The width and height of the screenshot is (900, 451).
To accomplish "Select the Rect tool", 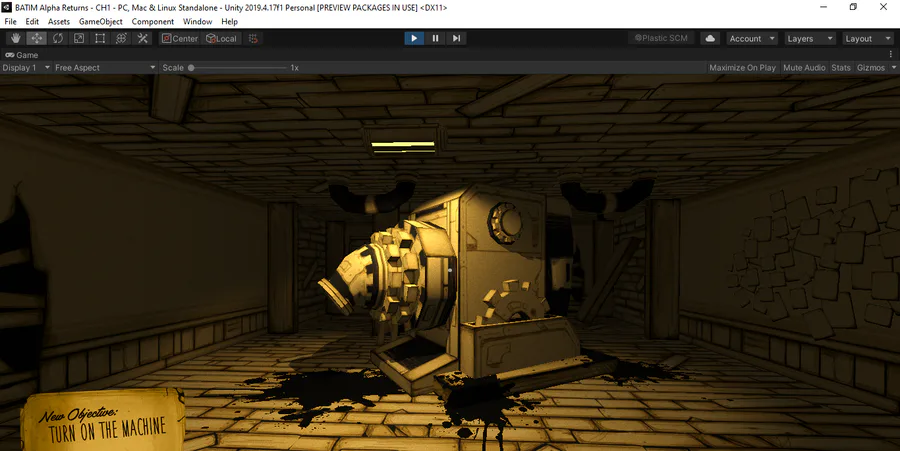I will 100,38.
